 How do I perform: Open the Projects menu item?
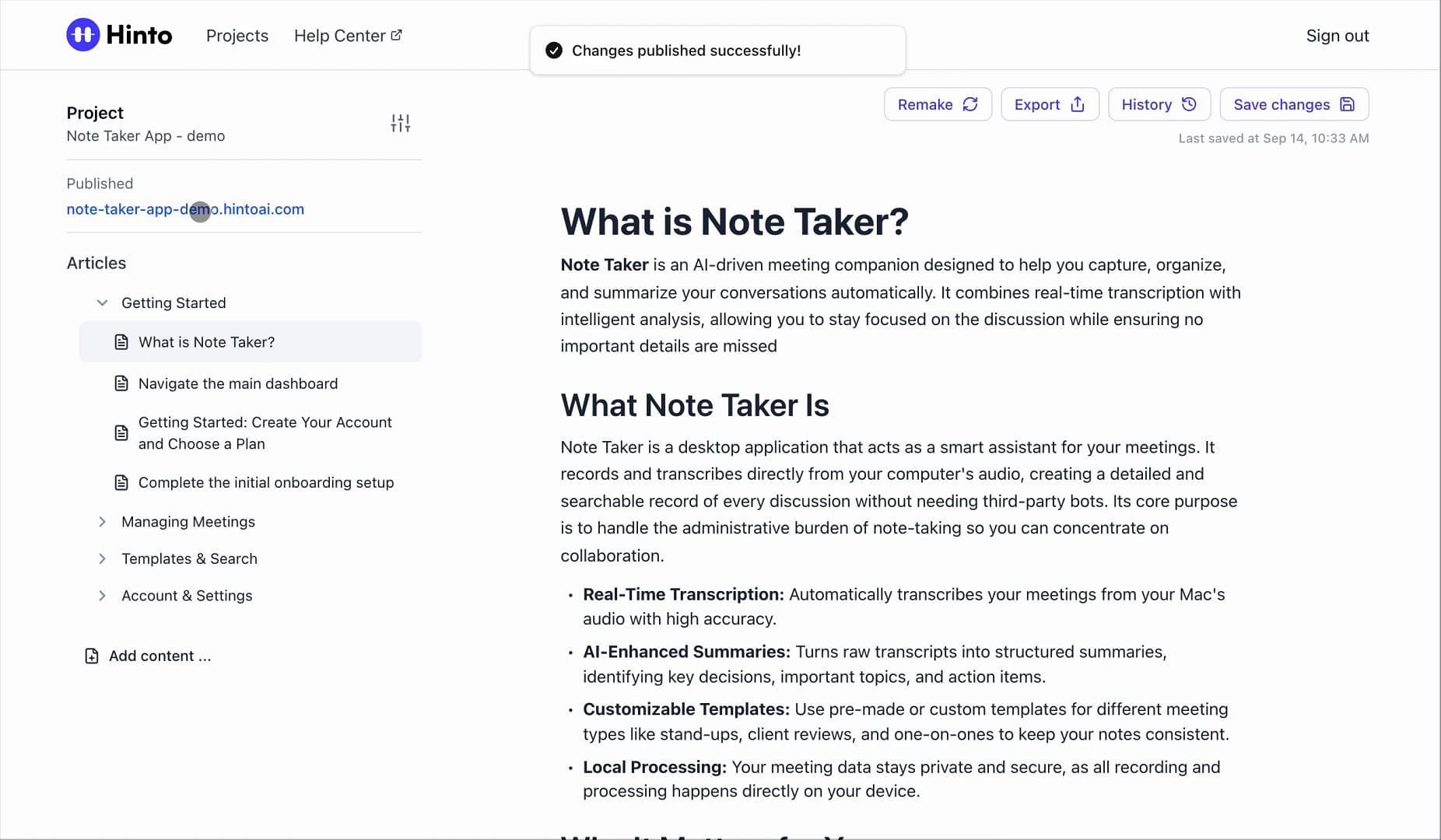[x=237, y=36]
